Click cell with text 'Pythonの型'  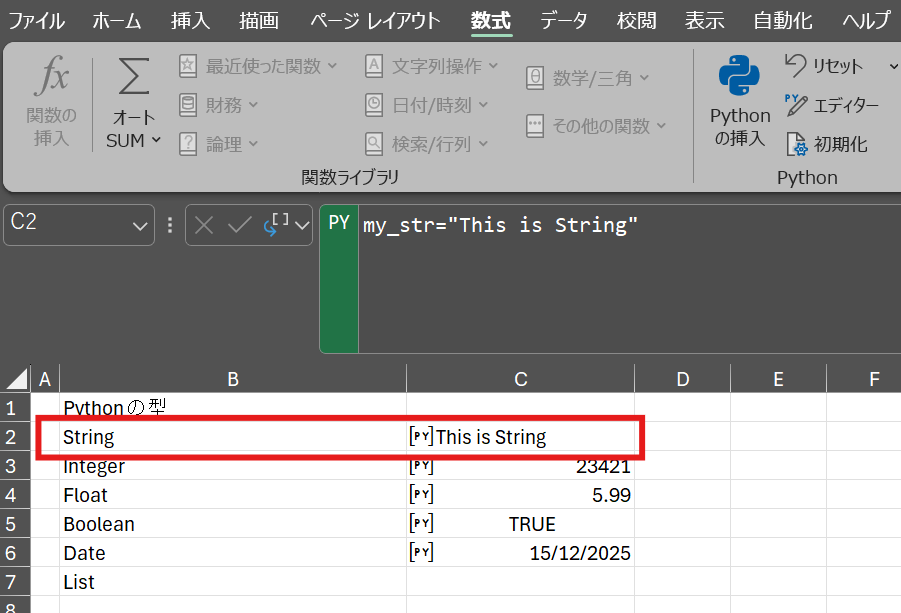coord(233,407)
